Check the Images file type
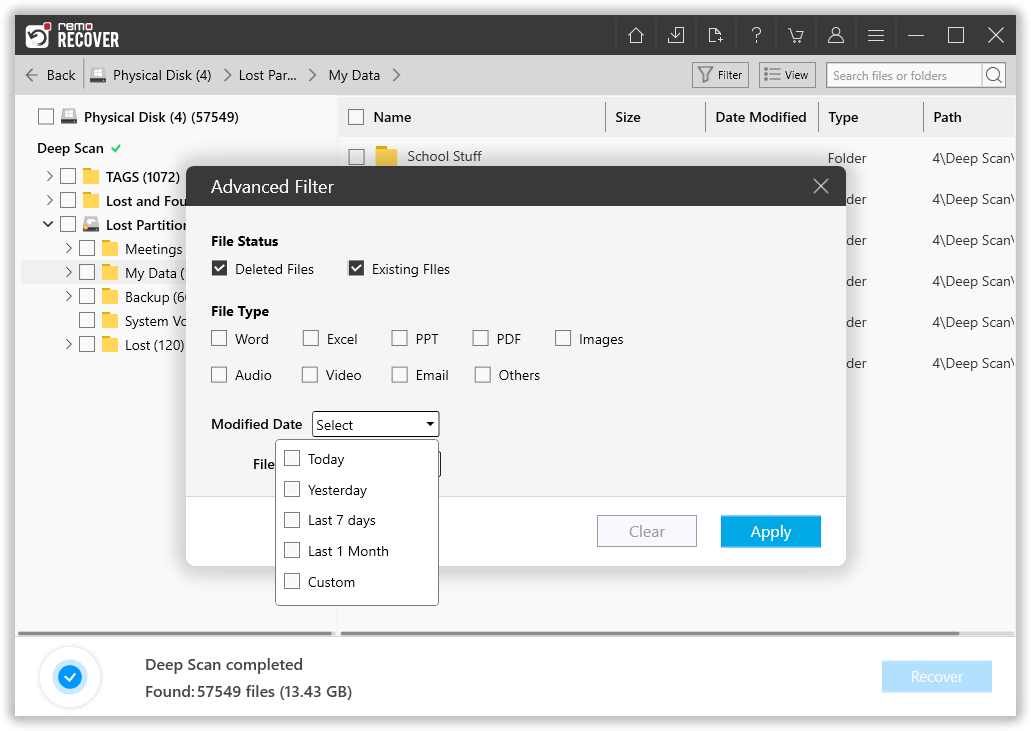 (x=563, y=339)
